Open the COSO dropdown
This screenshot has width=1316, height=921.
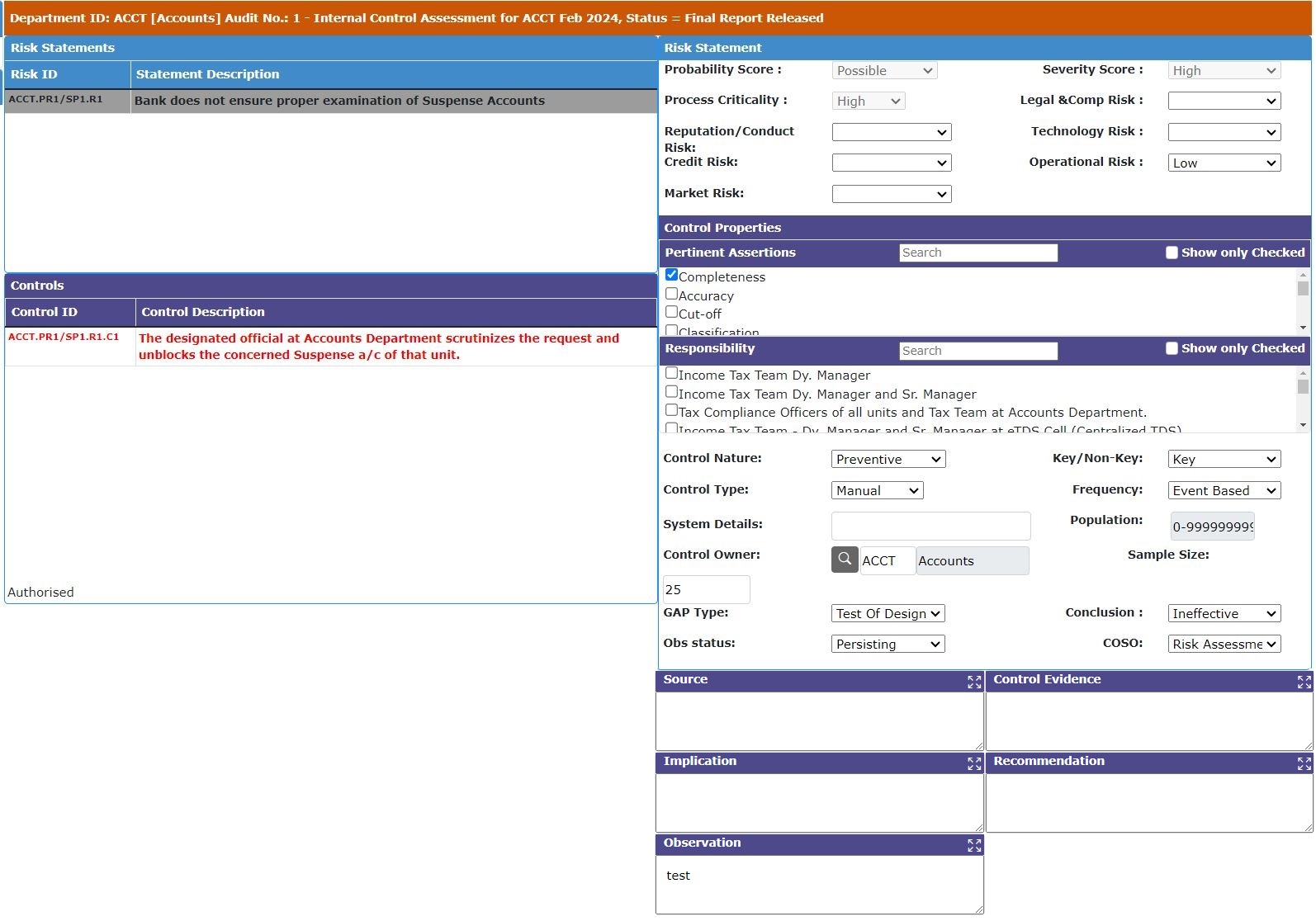tap(1224, 644)
